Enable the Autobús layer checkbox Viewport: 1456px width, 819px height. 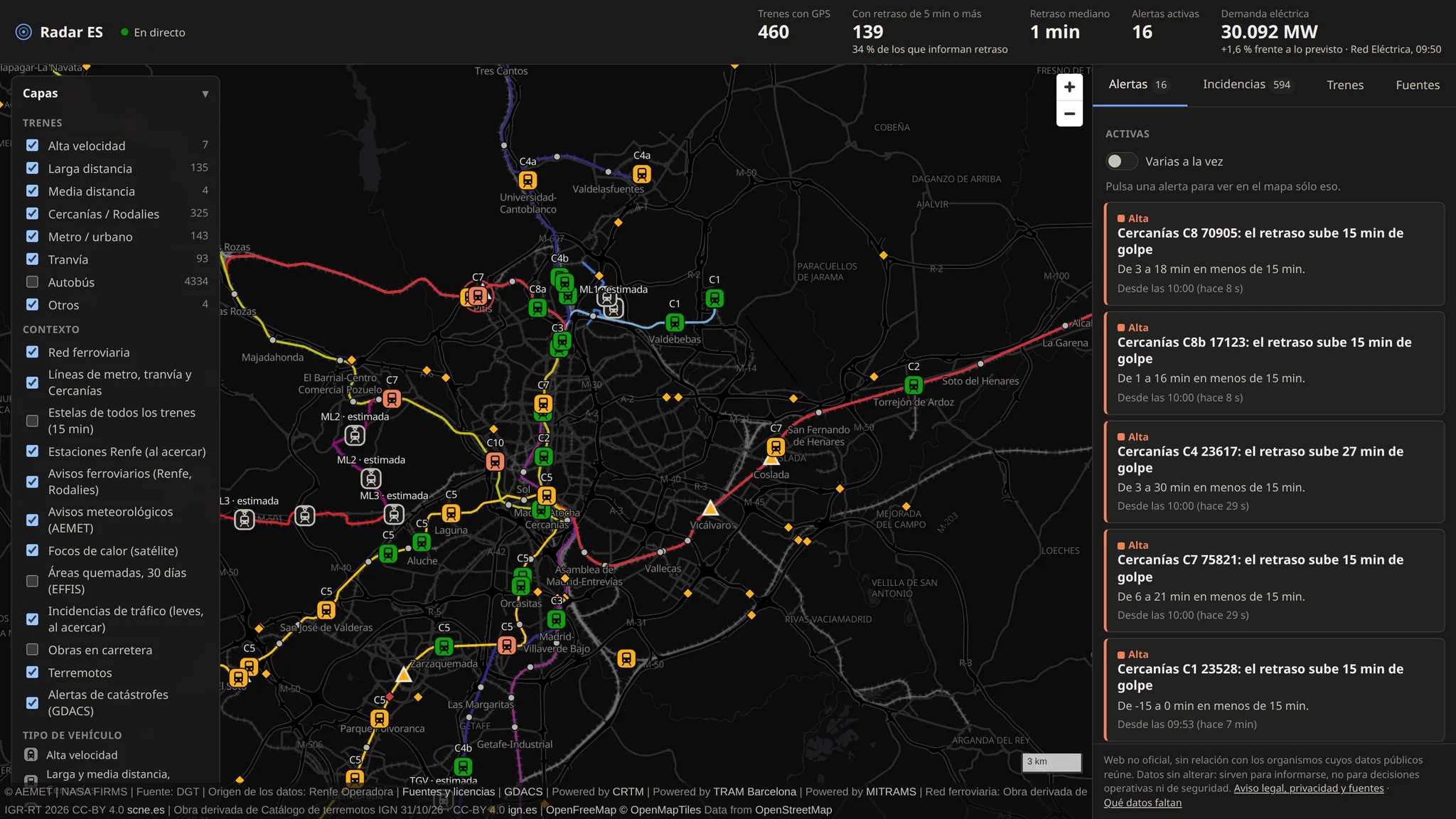click(x=32, y=282)
